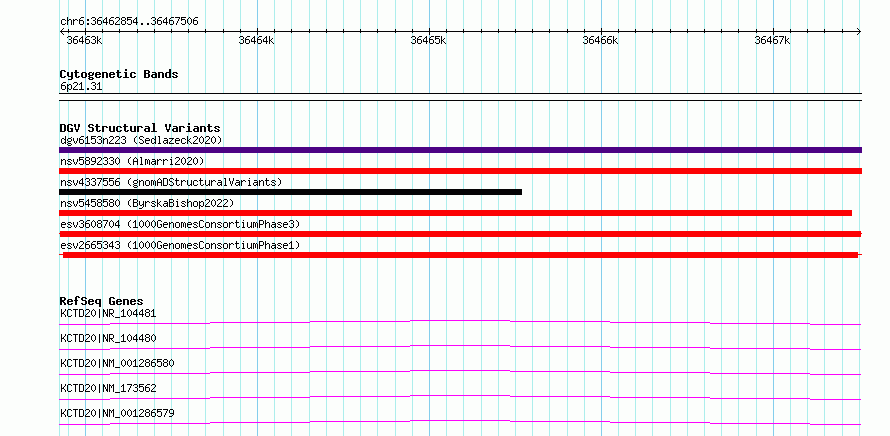Click the 36465k ruler position label
The height and width of the screenshot is (436, 890).
pos(428,40)
